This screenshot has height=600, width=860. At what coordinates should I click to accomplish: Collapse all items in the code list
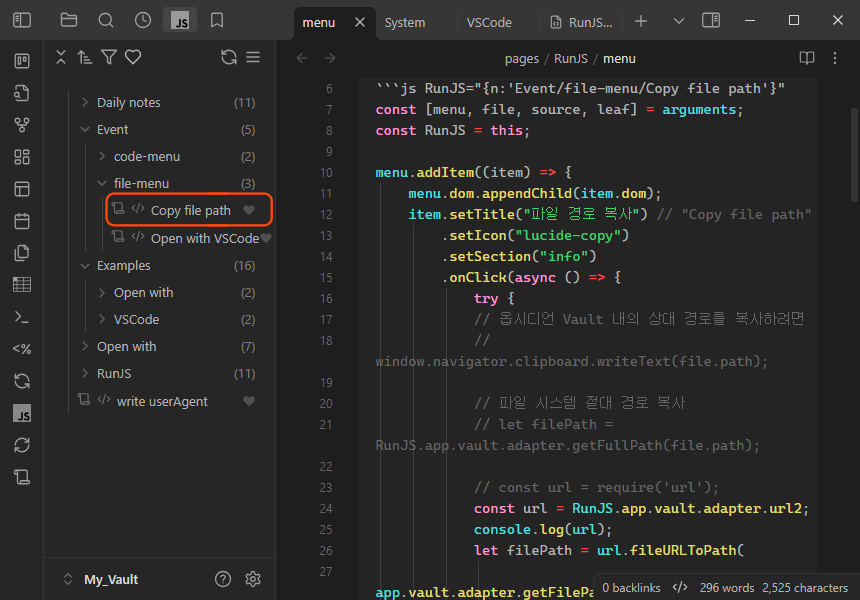pos(61,57)
